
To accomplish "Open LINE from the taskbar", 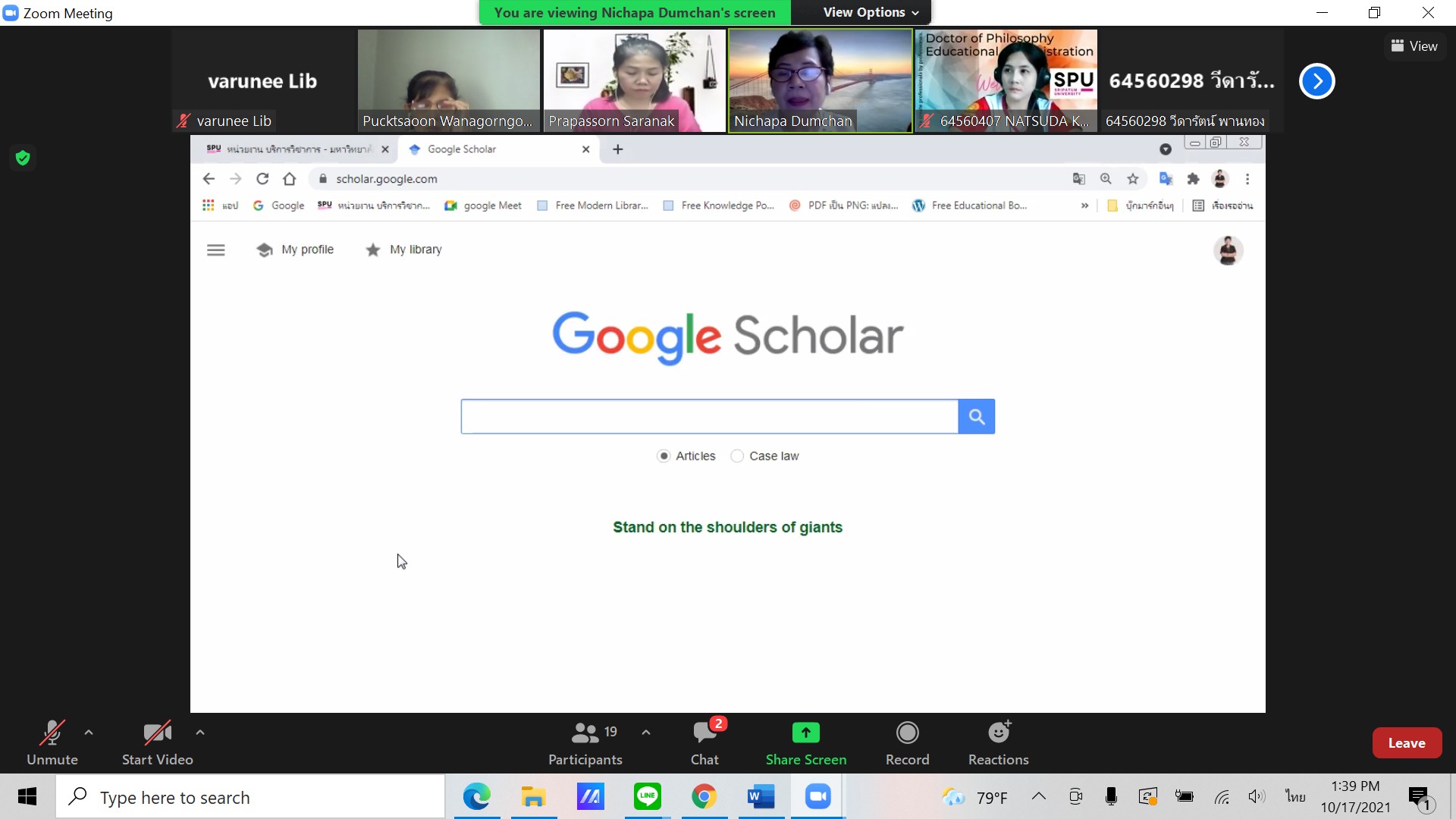I will [x=648, y=797].
